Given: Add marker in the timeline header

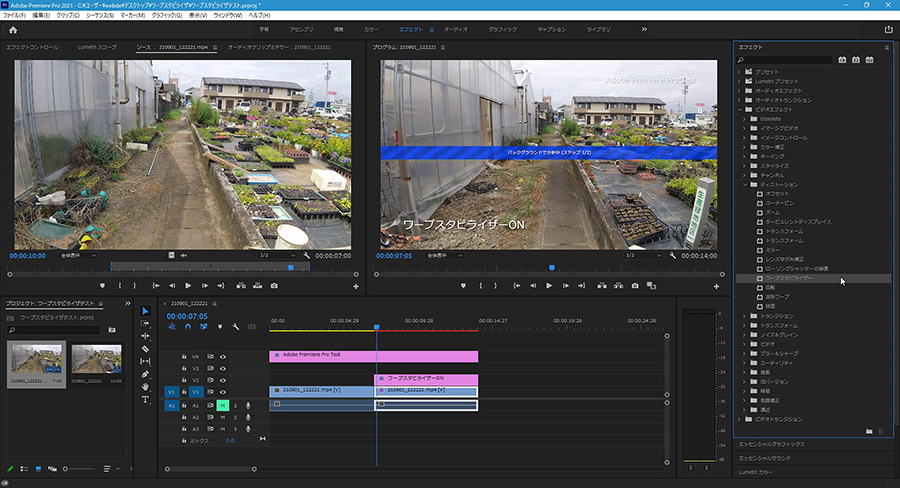Looking at the screenshot, I should click(x=220, y=327).
